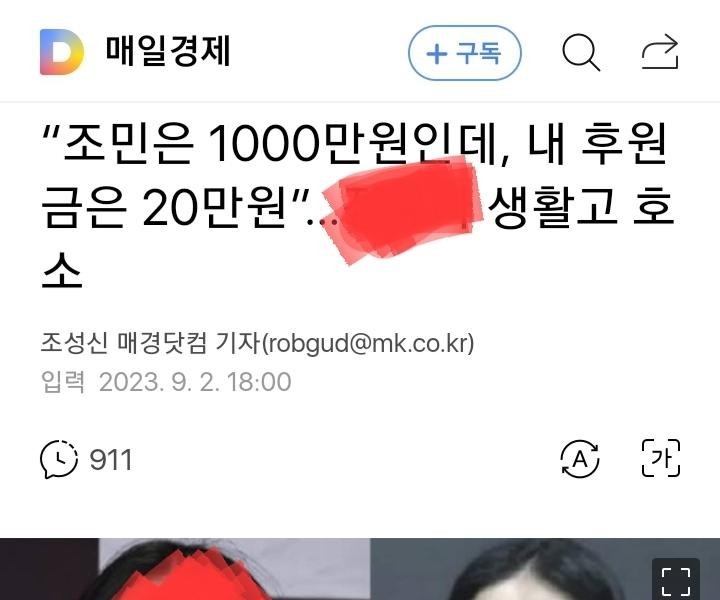The width and height of the screenshot is (720, 600).
Task: Tap the share arrow icon
Action: click(x=660, y=52)
